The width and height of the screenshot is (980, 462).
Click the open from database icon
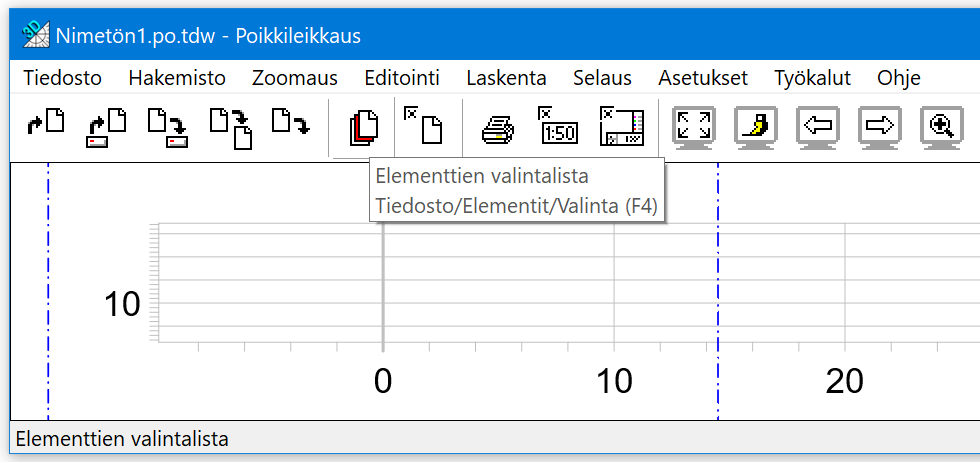[107, 127]
